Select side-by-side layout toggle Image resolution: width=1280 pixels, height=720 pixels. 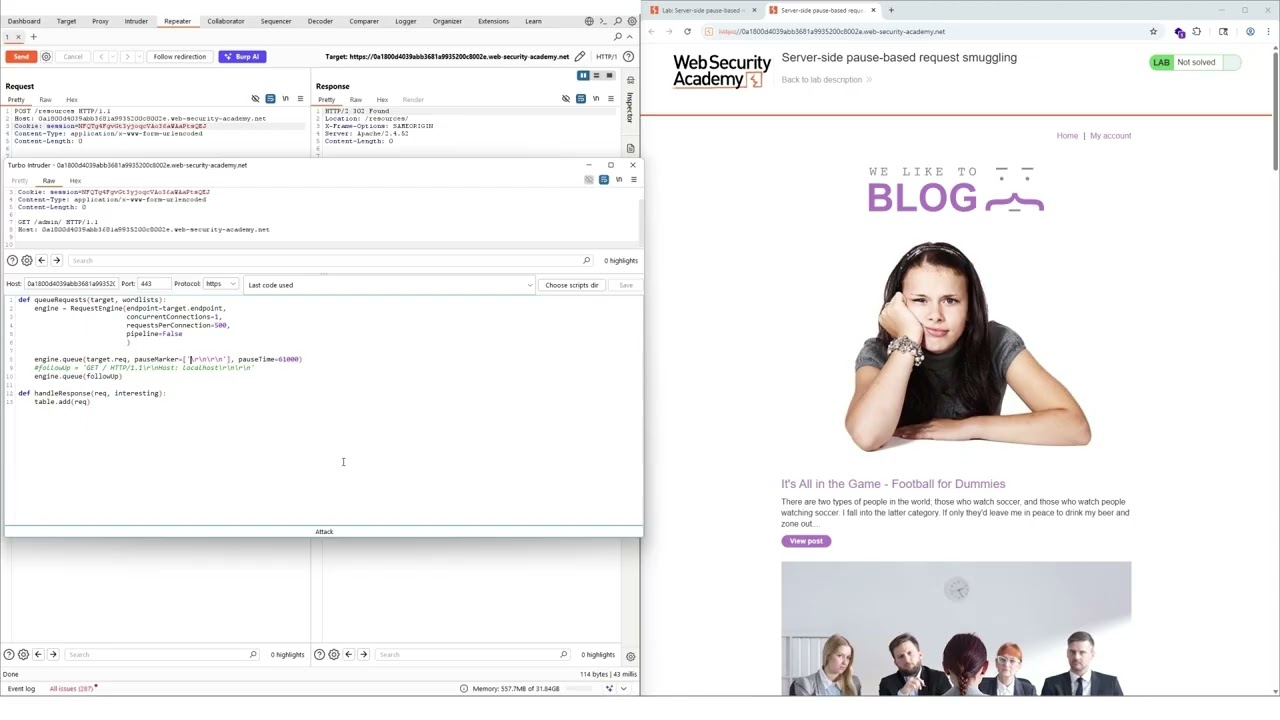(583, 76)
